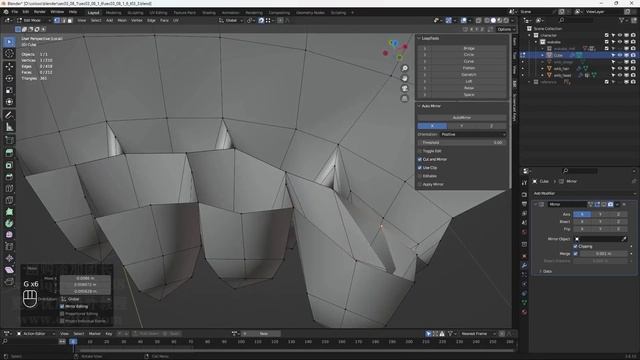Expand the Data section in Mirror modifier
The image size is (640, 360).
(541, 271)
